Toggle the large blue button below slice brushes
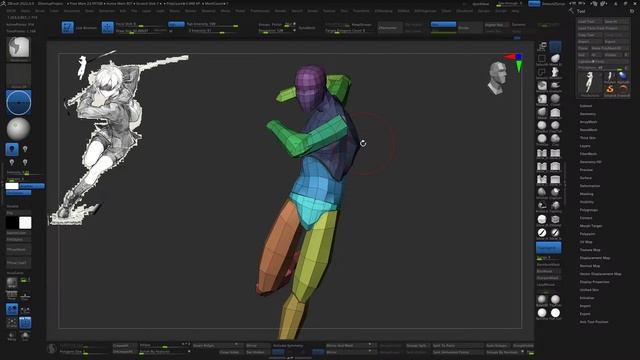This screenshot has height=360, width=640. click(548, 247)
